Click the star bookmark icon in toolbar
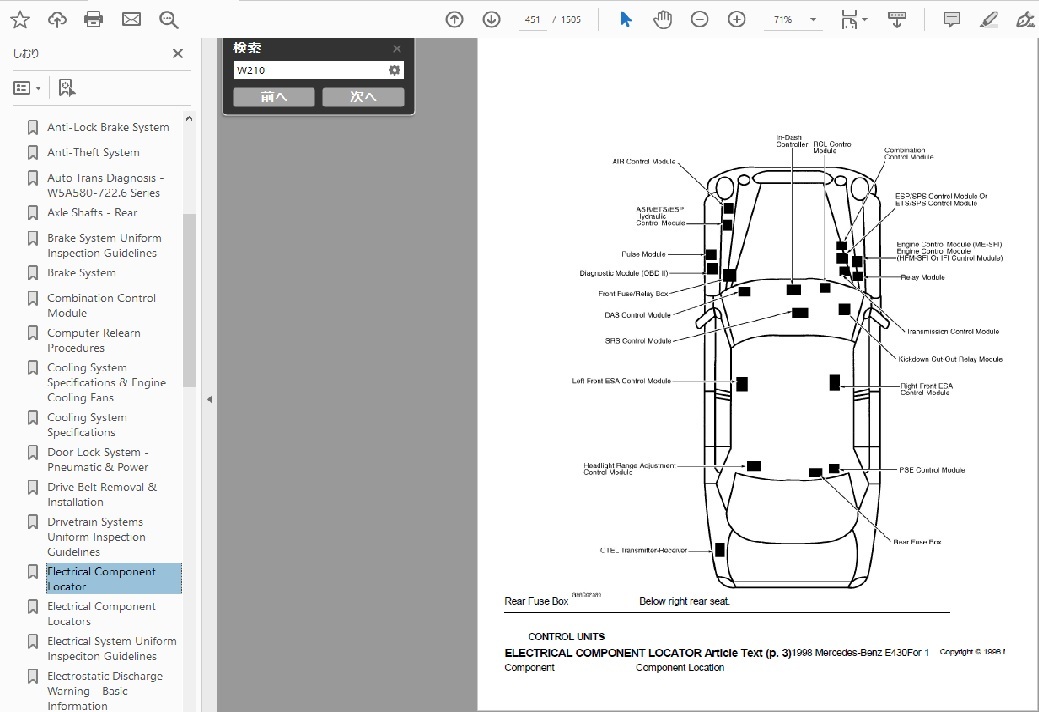 tap(20, 19)
